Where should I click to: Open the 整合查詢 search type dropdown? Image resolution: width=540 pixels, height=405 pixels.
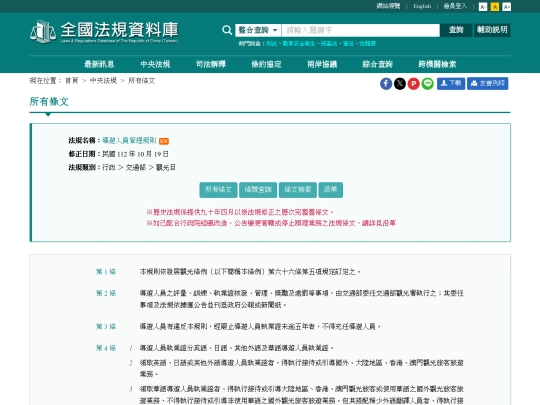258,30
